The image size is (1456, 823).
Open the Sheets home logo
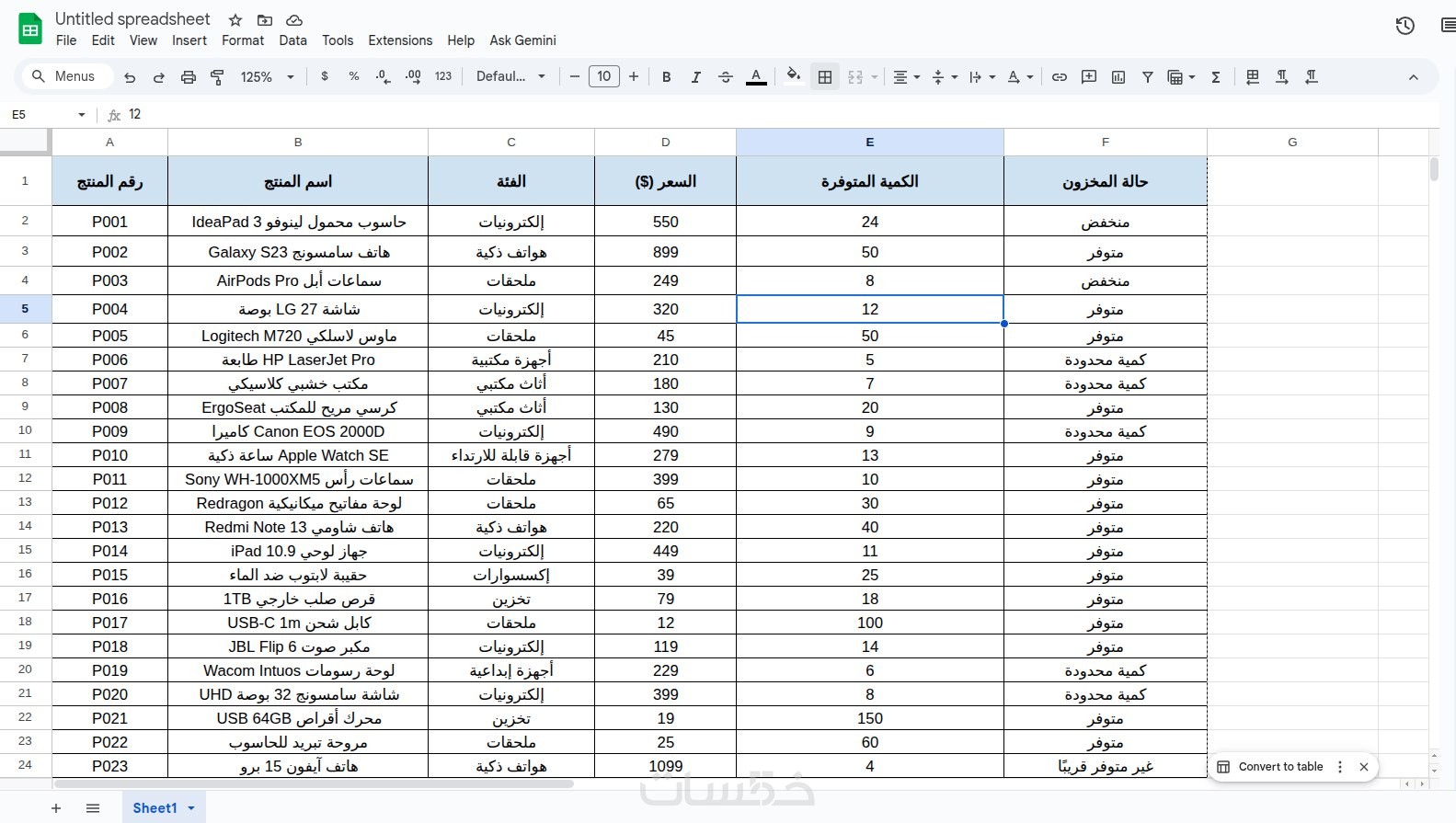click(30, 29)
